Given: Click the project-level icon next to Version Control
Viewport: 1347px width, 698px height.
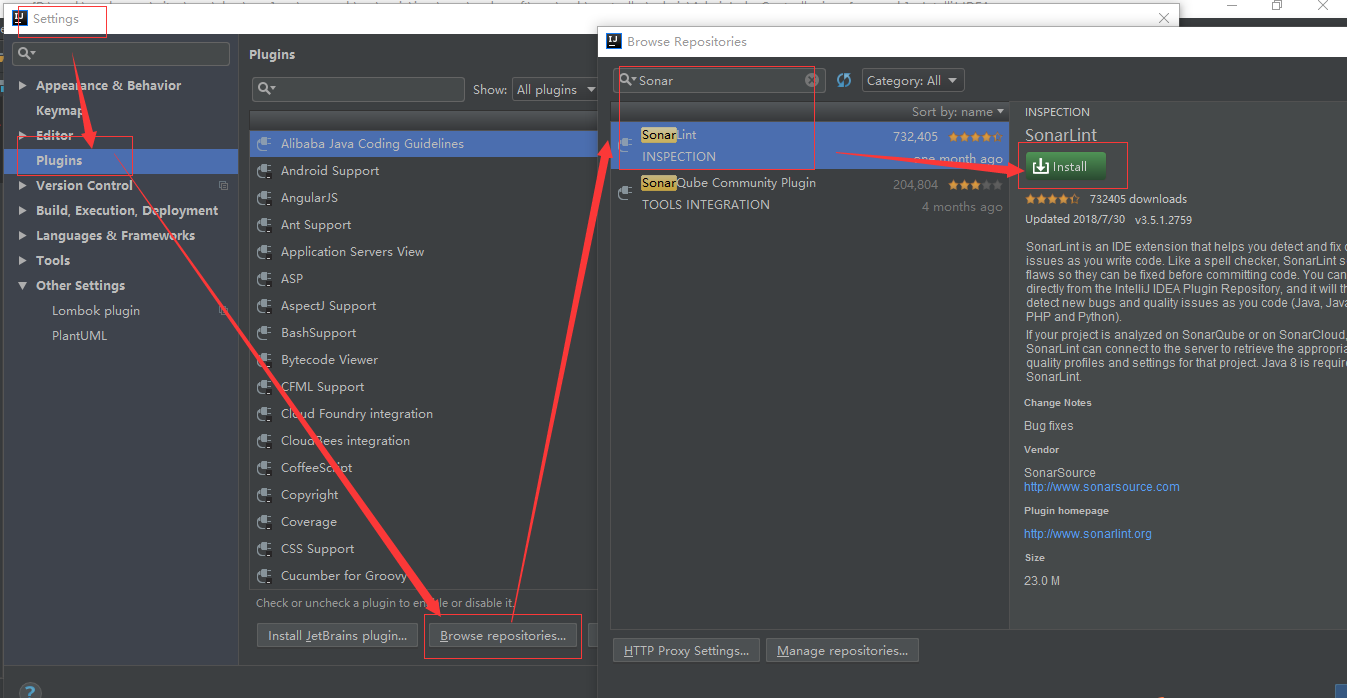Looking at the screenshot, I should [223, 185].
